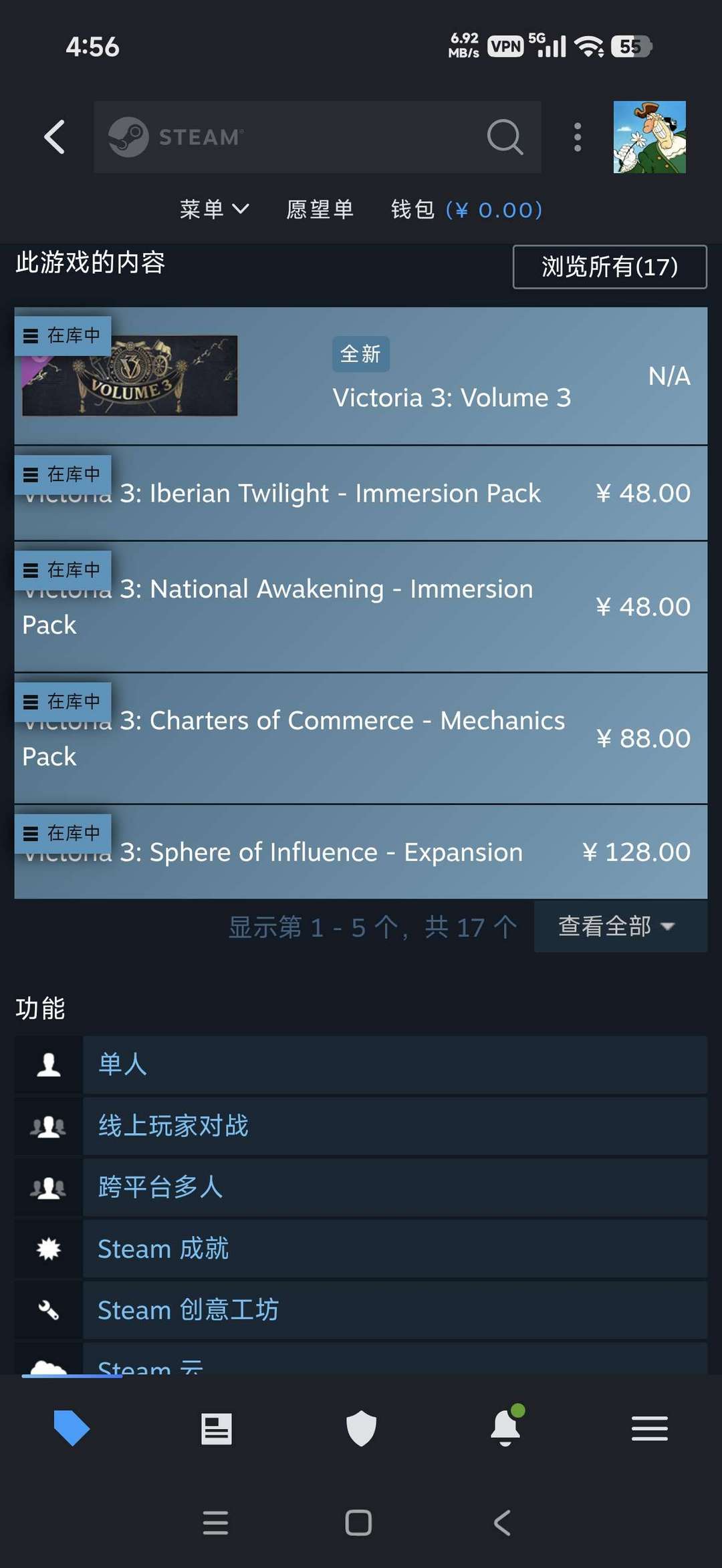The image size is (722, 1568).
Task: Open the hamburger menu tab
Action: tap(649, 1429)
